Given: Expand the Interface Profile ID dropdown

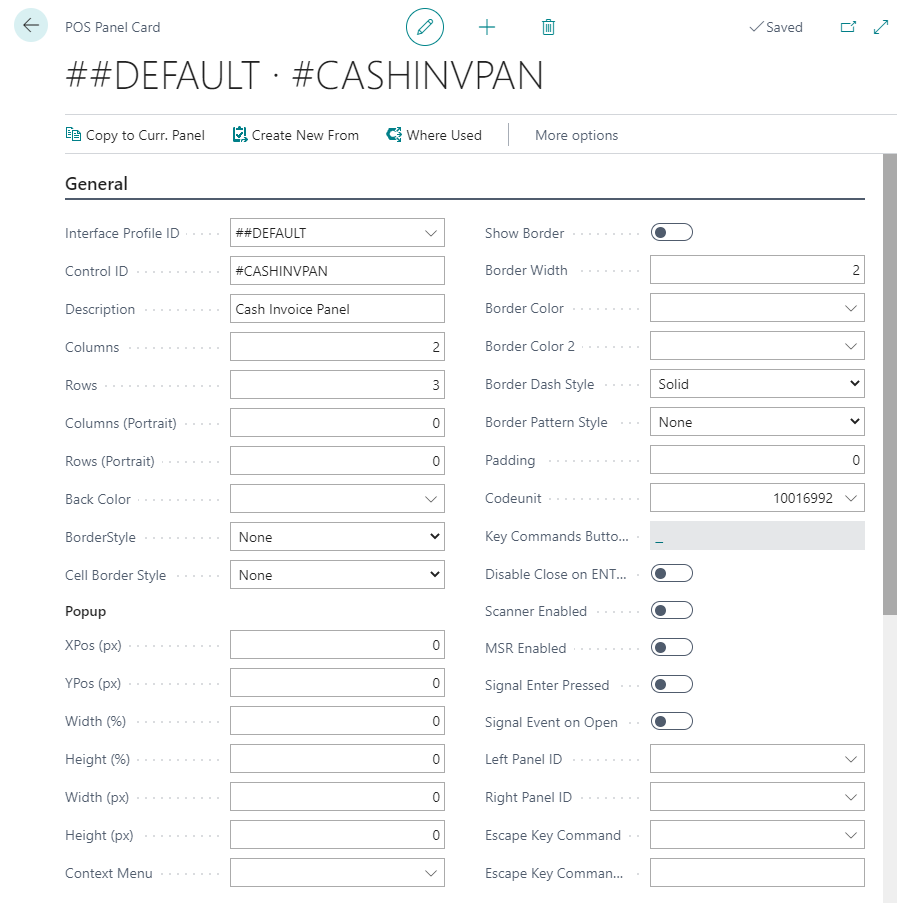Looking at the screenshot, I should [x=431, y=233].
